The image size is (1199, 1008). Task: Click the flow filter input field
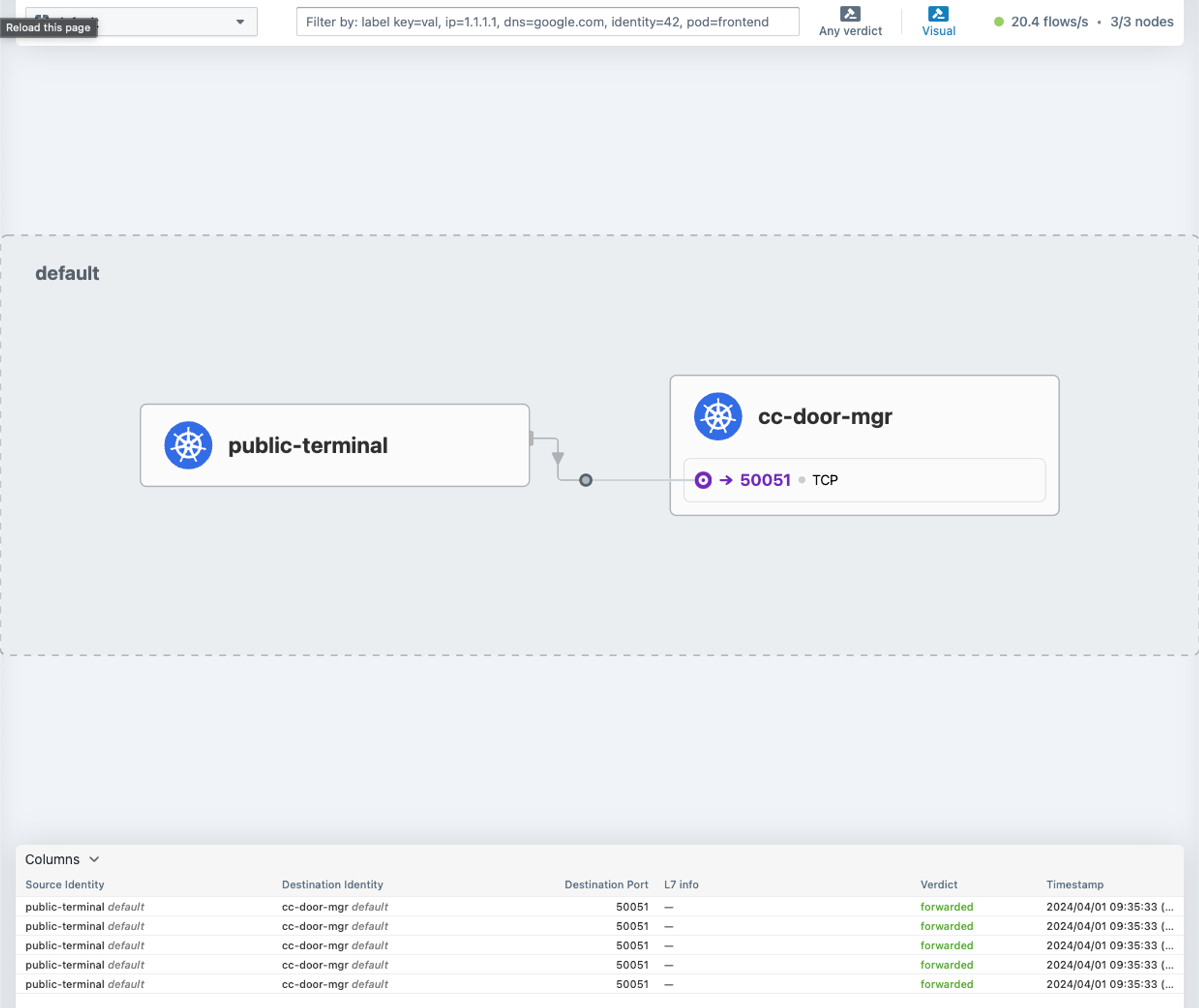(547, 22)
